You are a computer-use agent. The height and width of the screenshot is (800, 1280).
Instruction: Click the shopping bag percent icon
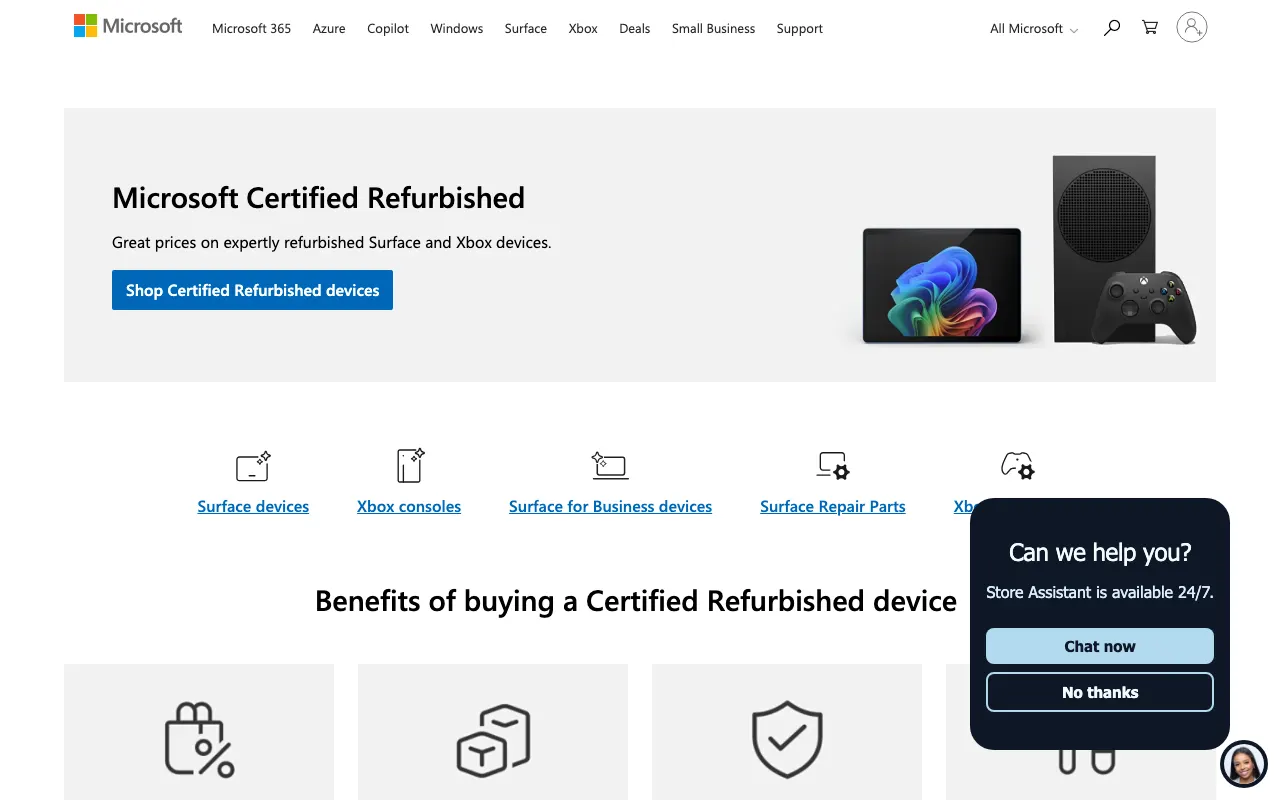click(x=199, y=740)
